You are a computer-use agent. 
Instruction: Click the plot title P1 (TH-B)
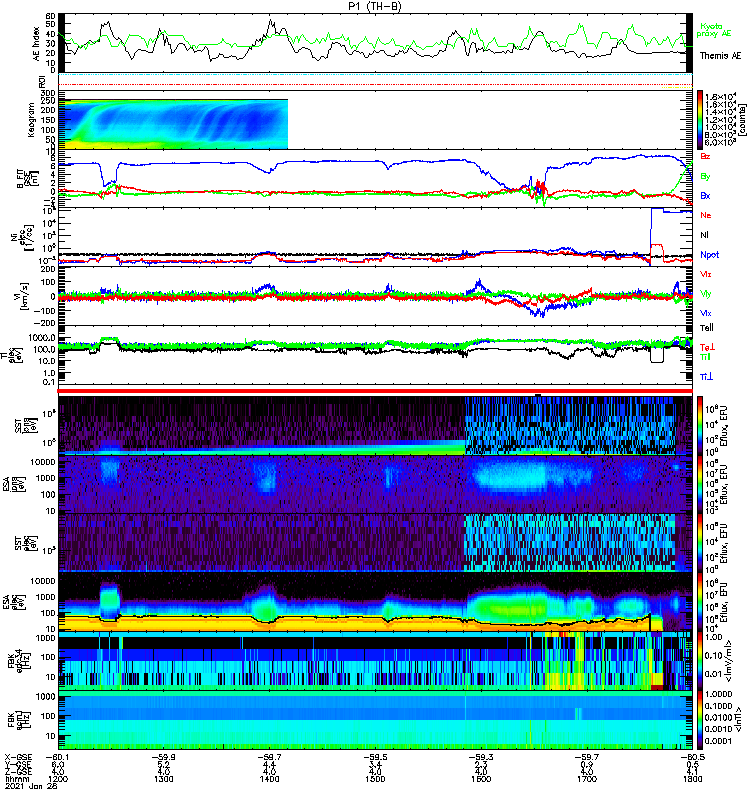coord(374,6)
